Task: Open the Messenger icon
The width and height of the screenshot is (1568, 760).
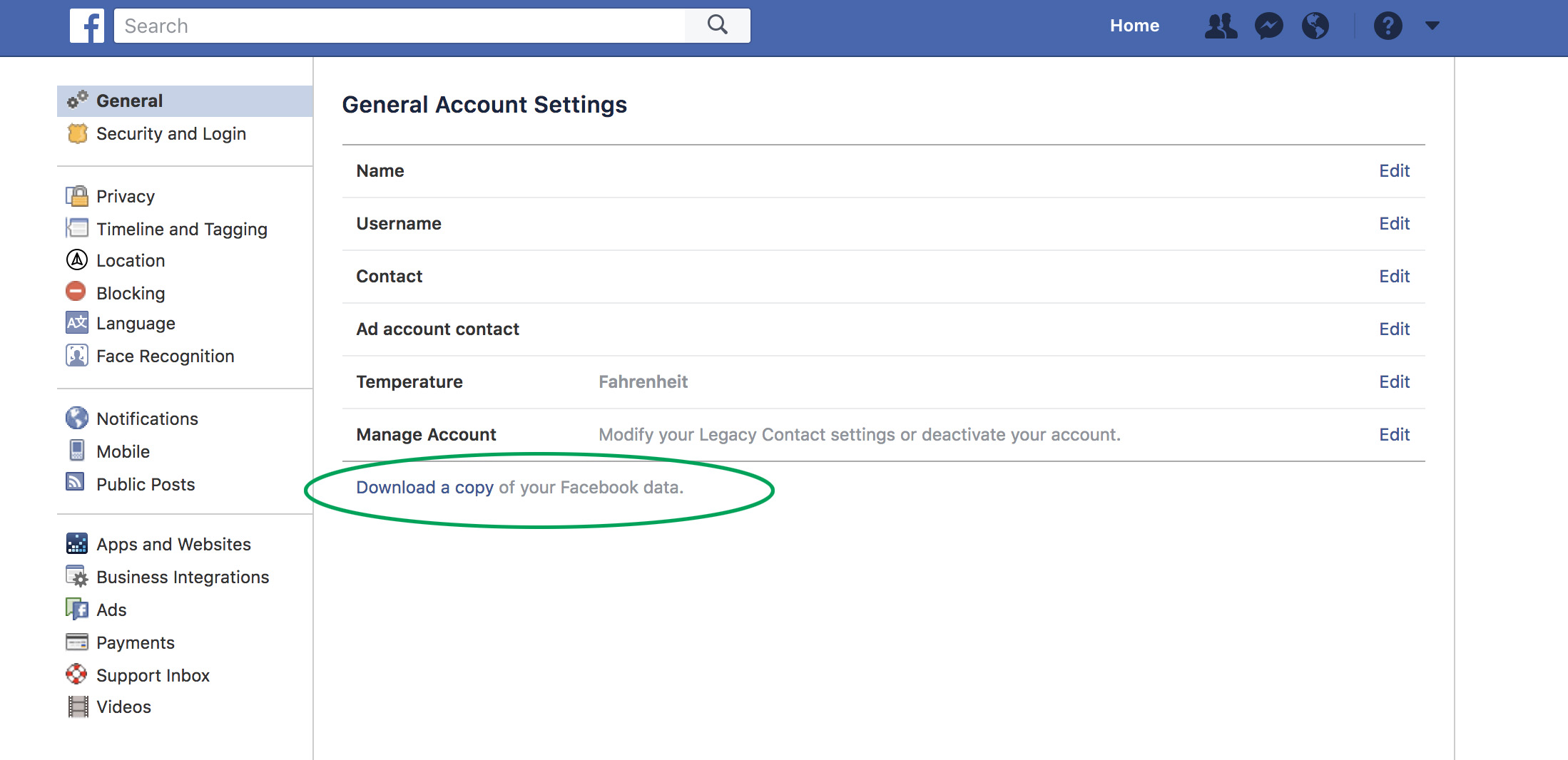Action: (x=1268, y=26)
